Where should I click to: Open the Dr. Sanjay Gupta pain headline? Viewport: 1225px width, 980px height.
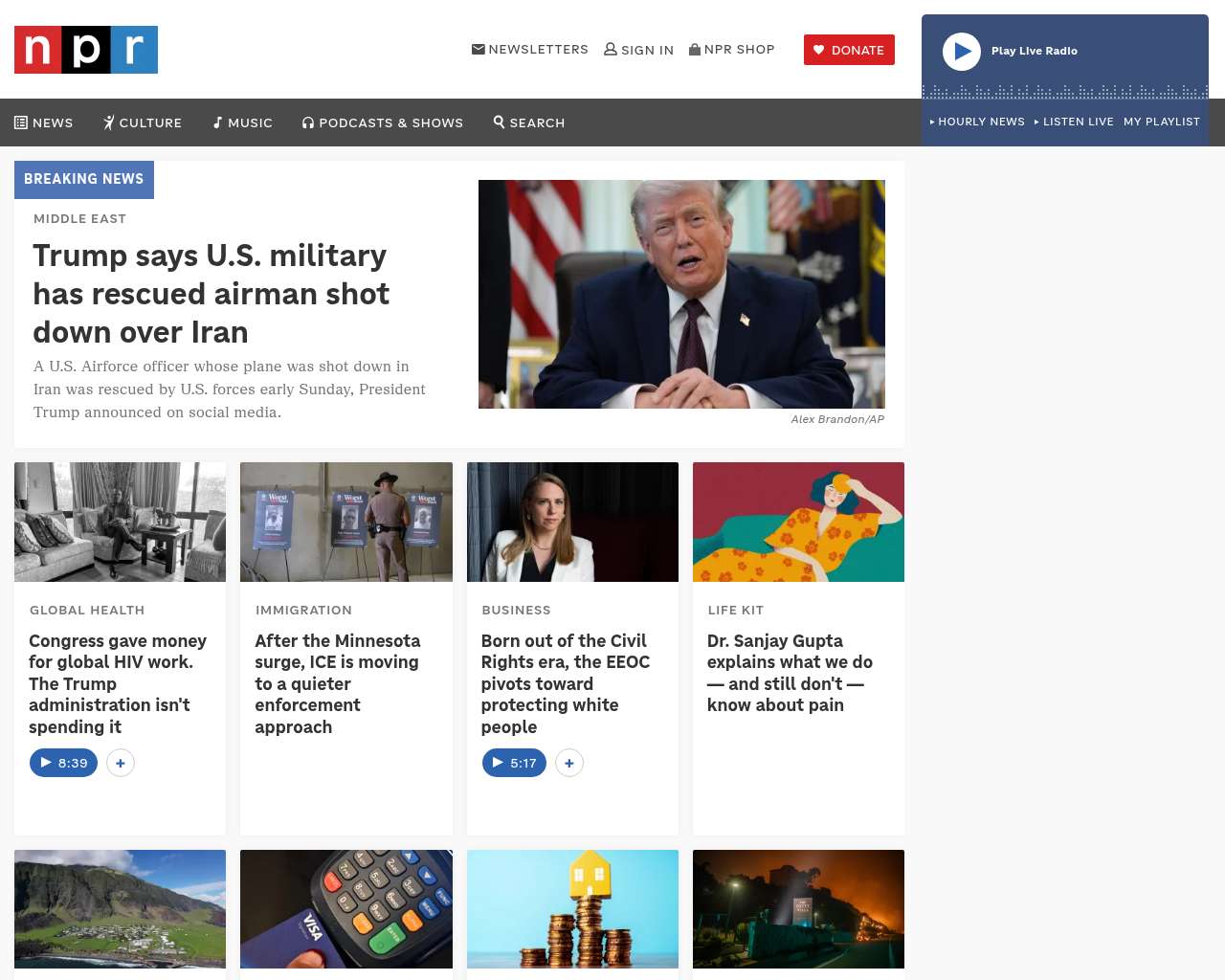click(790, 673)
